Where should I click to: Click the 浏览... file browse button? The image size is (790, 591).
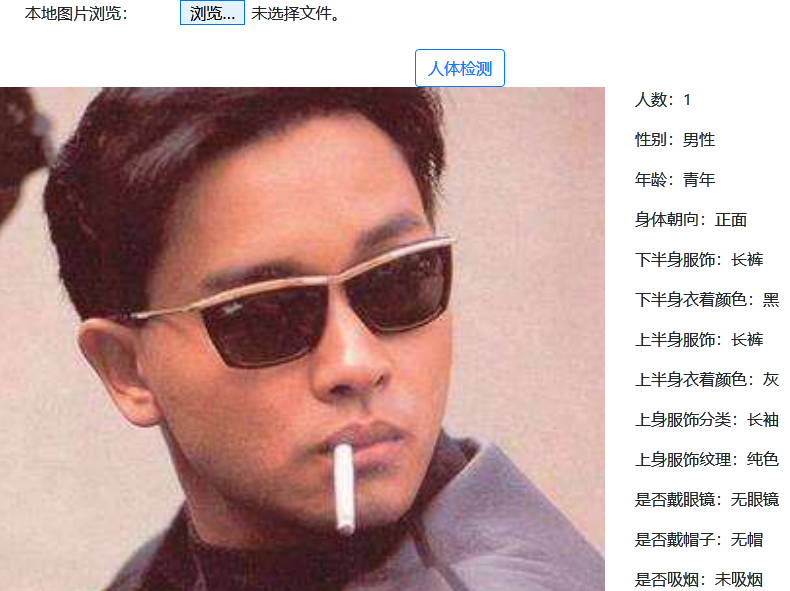pos(212,13)
